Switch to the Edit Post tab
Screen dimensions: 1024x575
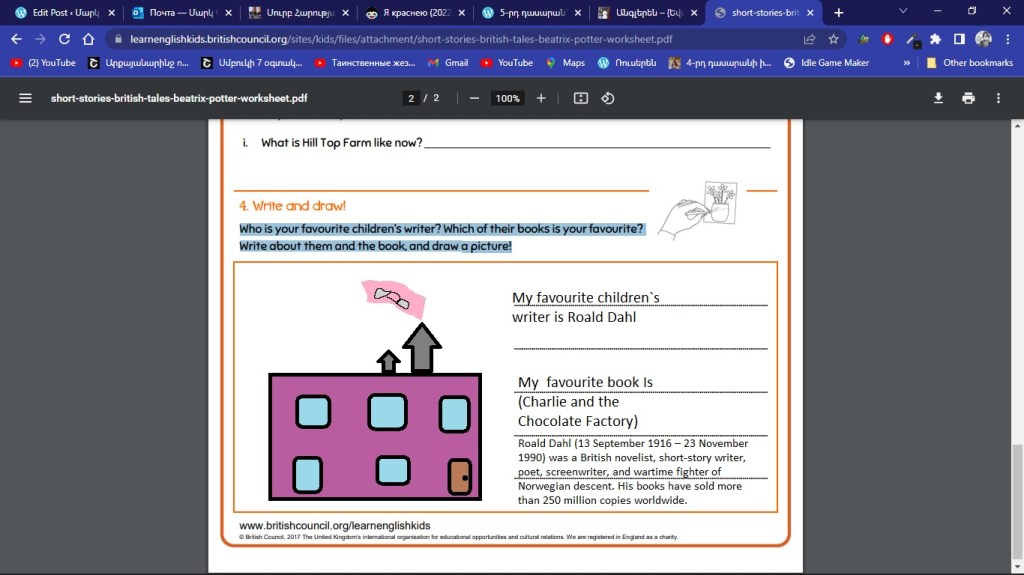(58, 13)
